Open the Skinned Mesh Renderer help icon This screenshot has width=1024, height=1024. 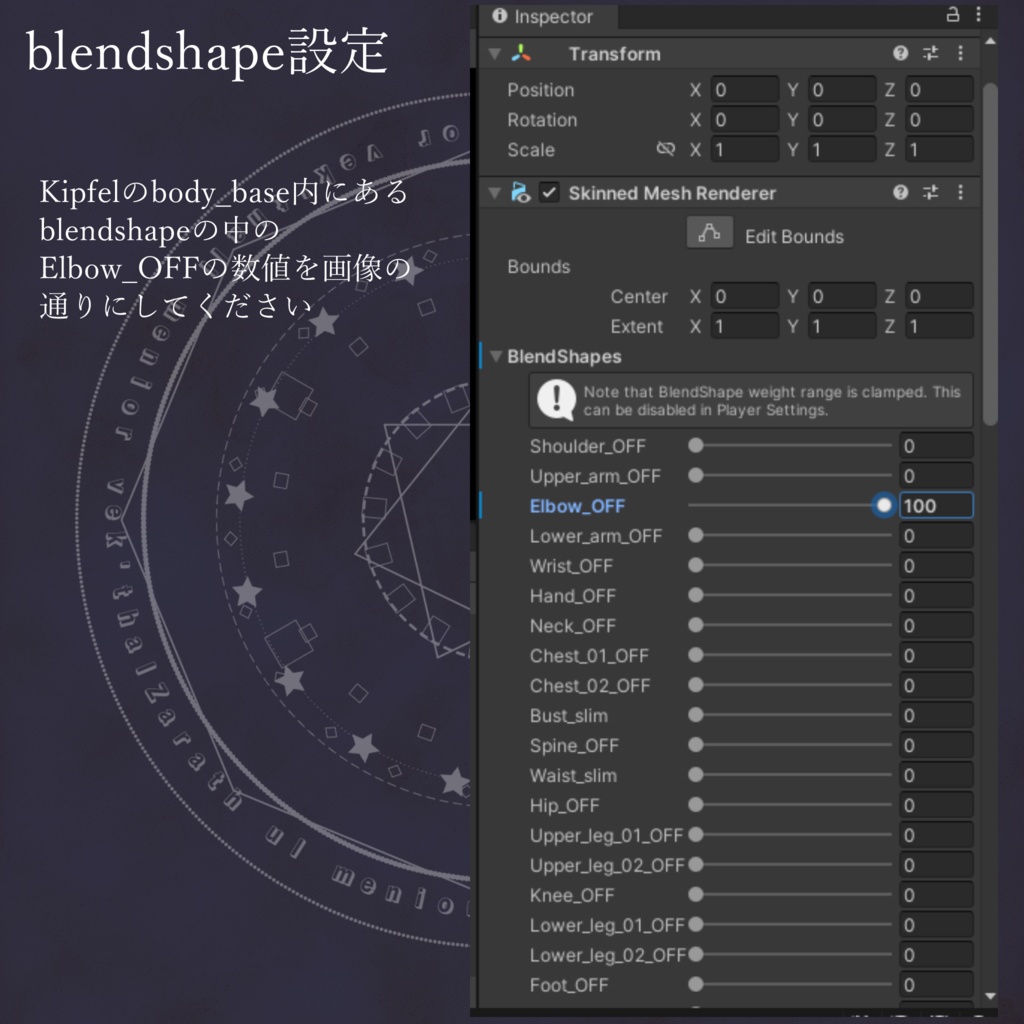(x=899, y=193)
